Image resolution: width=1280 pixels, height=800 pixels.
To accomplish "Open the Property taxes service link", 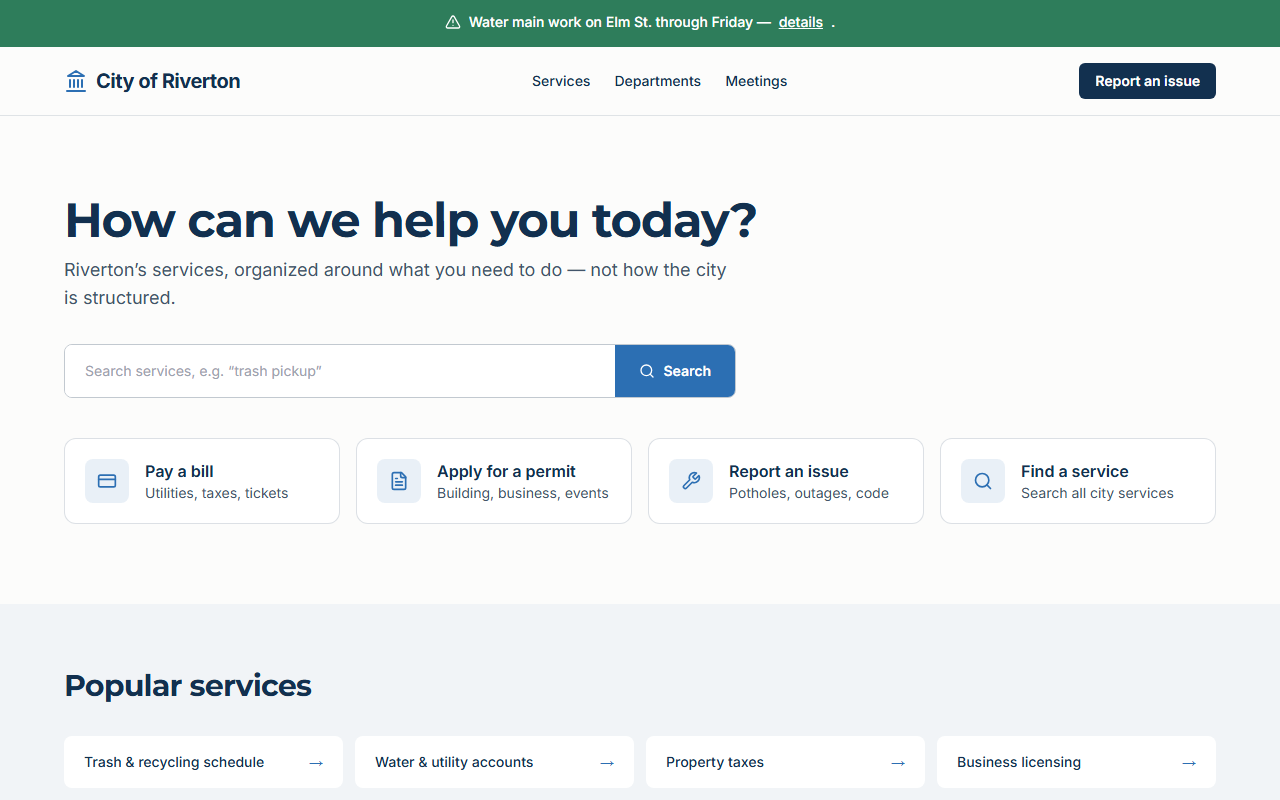I will [x=785, y=762].
